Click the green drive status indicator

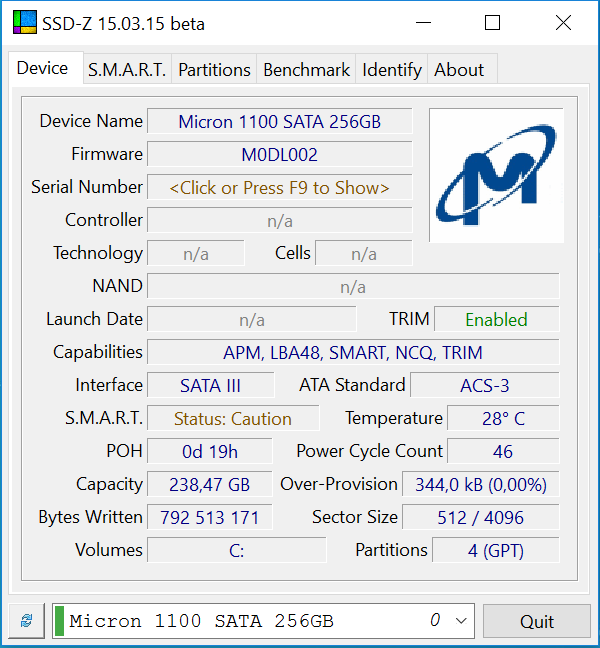tap(60, 621)
